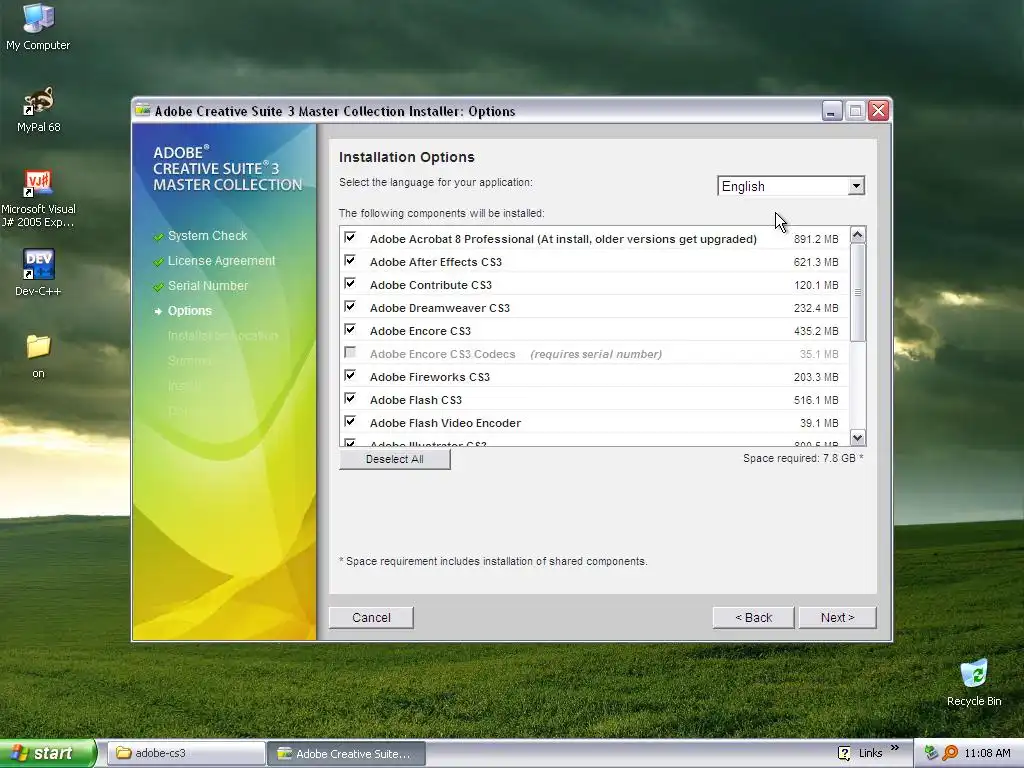Click 'Installation Options' heading
Screen dimensions: 1024x768
(x=406, y=157)
